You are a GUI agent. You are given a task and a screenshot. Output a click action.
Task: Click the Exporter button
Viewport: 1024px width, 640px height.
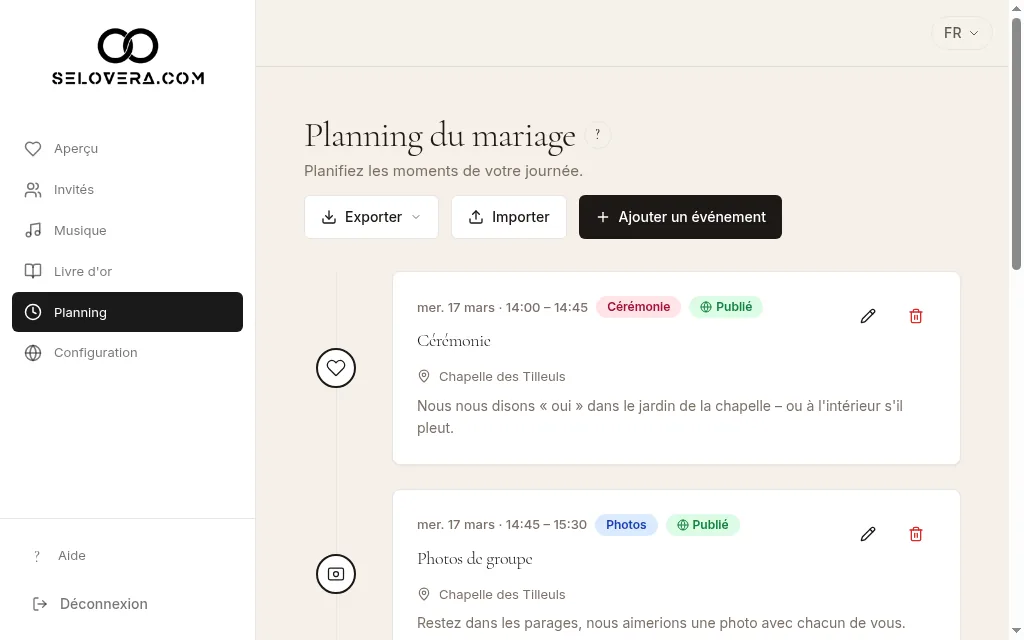[371, 217]
